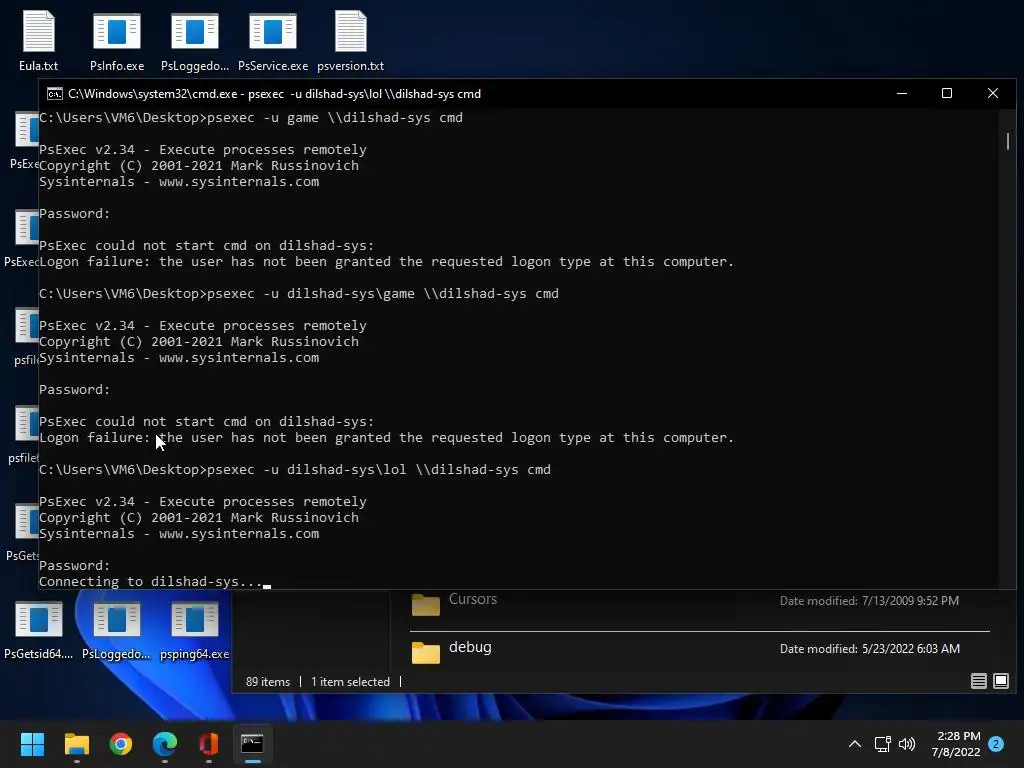Click the '1 item selected' status text
The width and height of the screenshot is (1024, 768).
click(x=350, y=682)
